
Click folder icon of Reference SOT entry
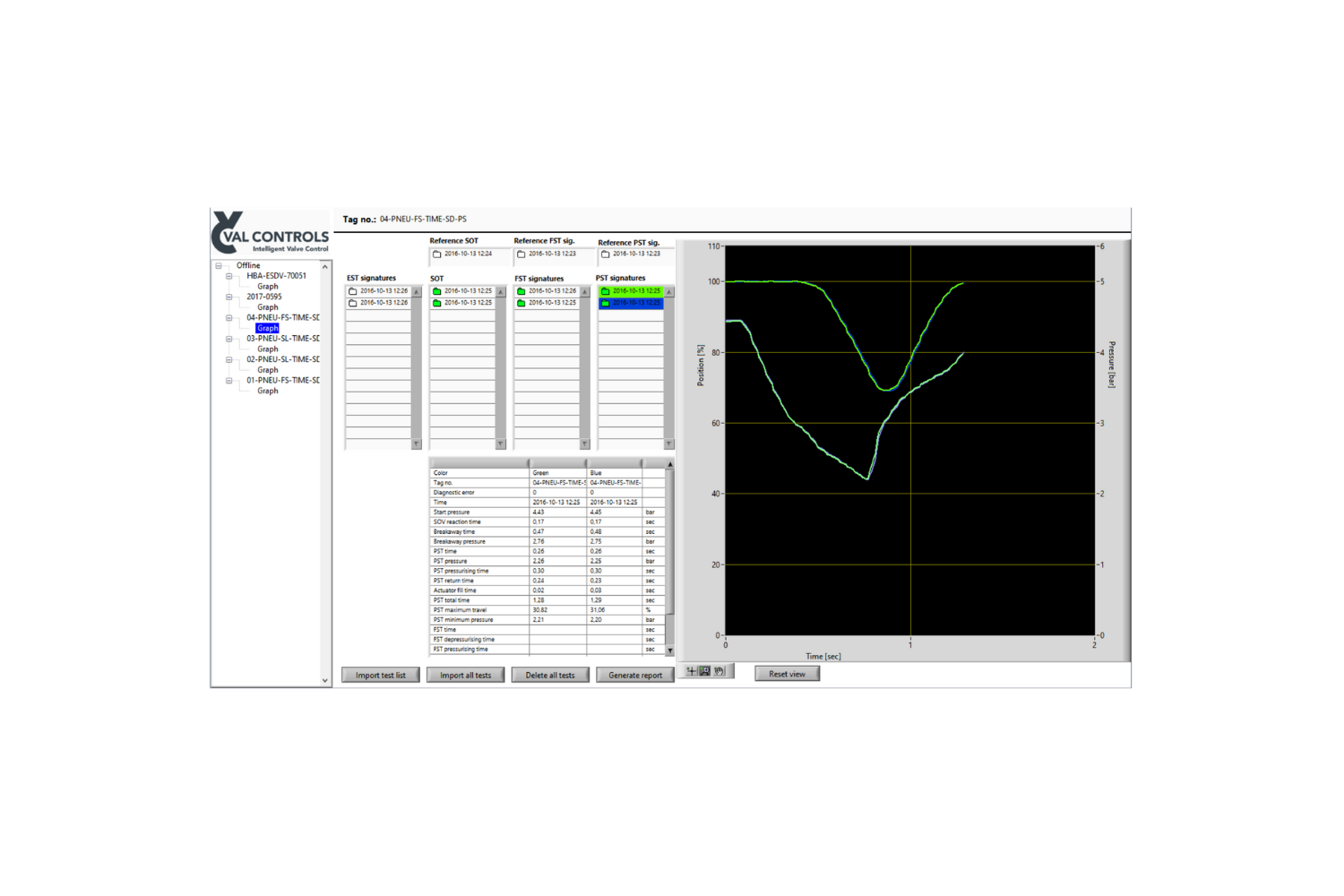[x=437, y=254]
